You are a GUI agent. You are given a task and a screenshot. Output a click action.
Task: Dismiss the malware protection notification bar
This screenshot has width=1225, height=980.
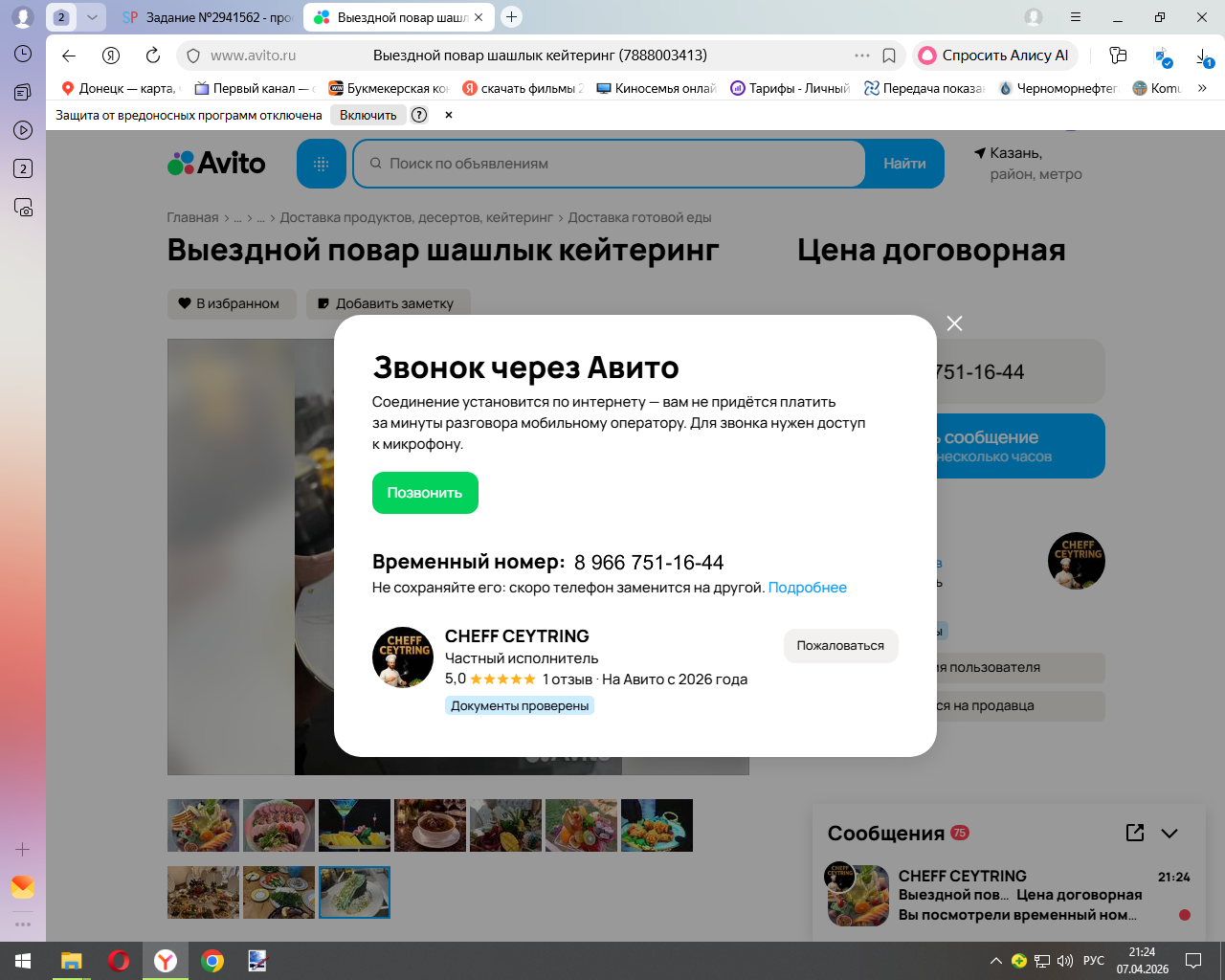tap(449, 115)
